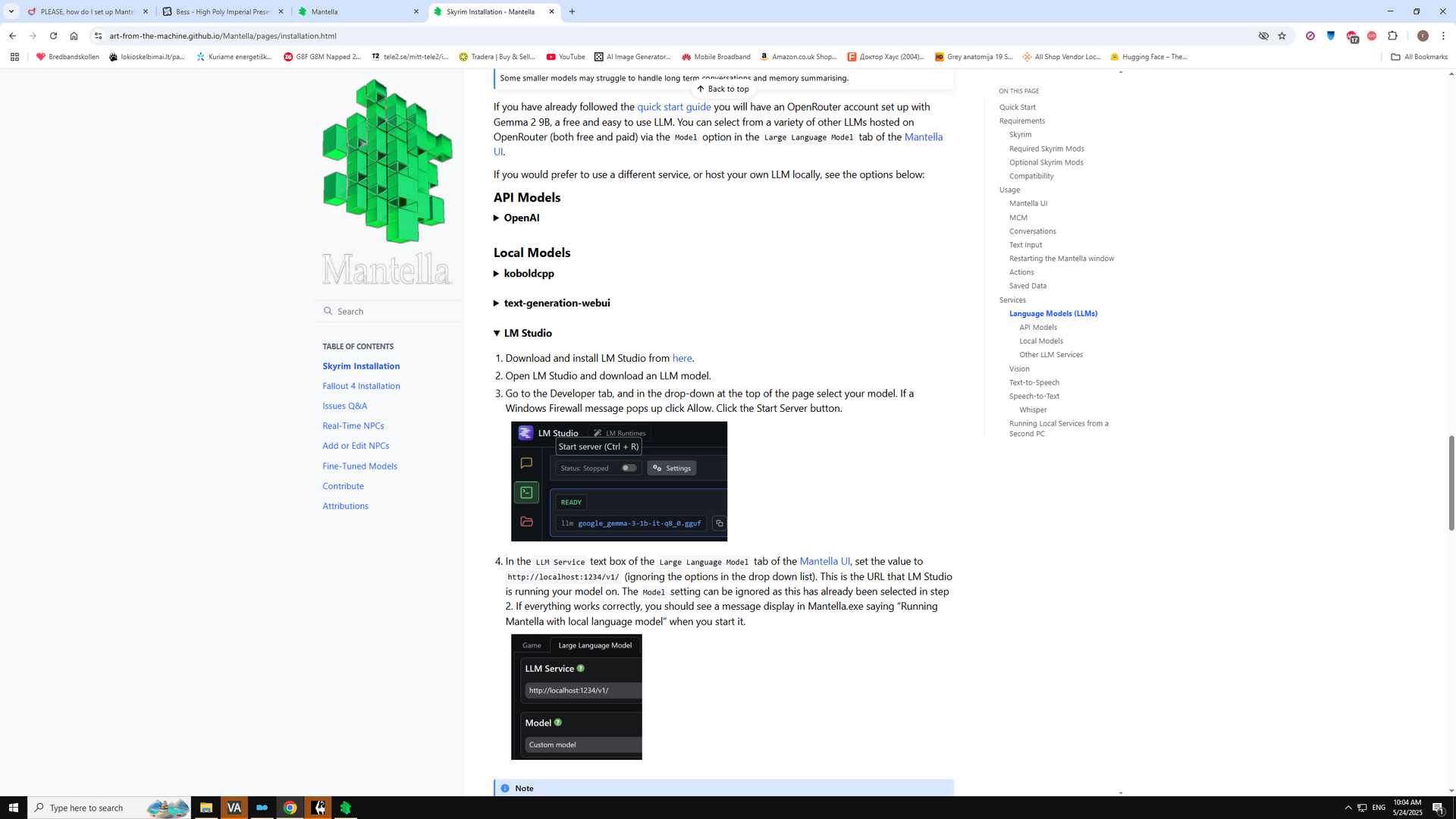Open the Bredbandskollen bookmark
The height and width of the screenshot is (819, 1456).
(67, 57)
